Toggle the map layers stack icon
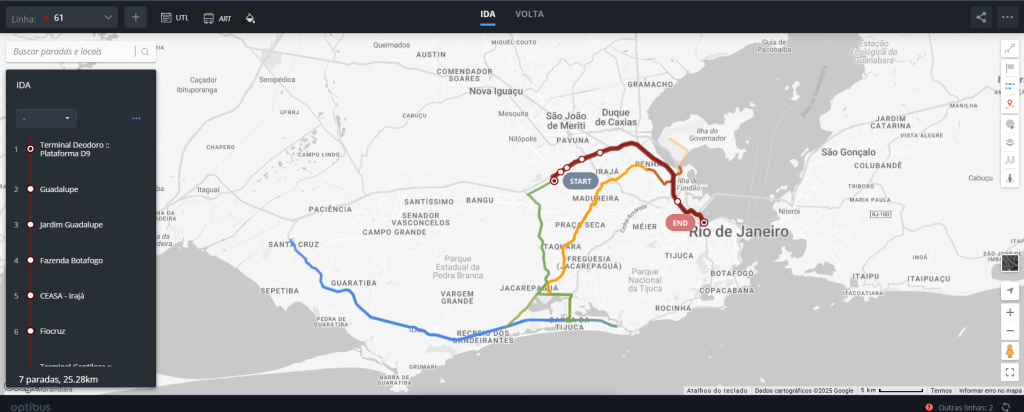The image size is (1024, 412). click(x=1009, y=141)
